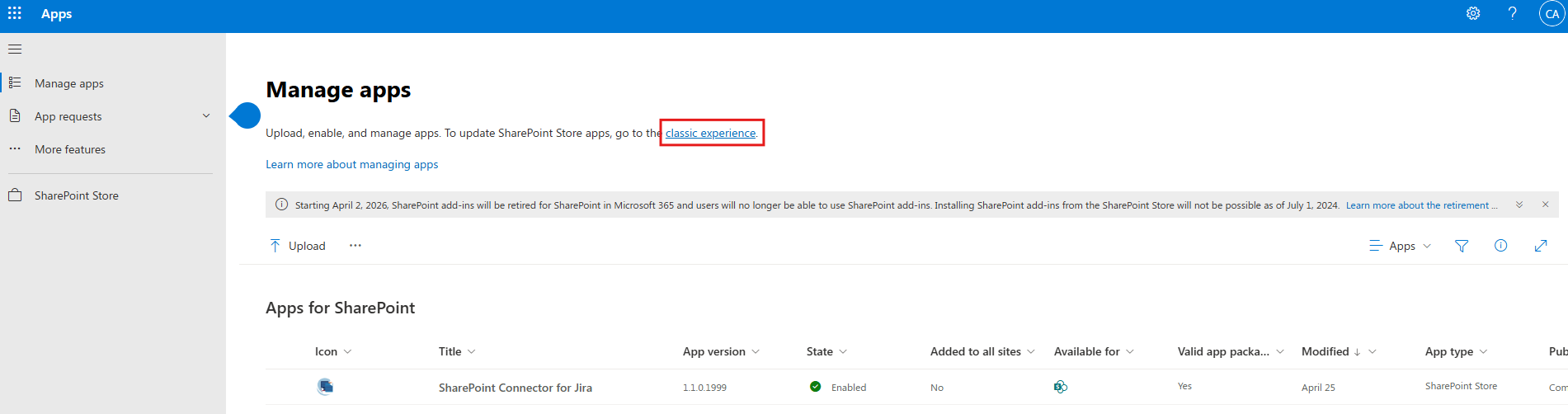The width and height of the screenshot is (1568, 414).
Task: Open the Apps view dropdown
Action: 1401,246
